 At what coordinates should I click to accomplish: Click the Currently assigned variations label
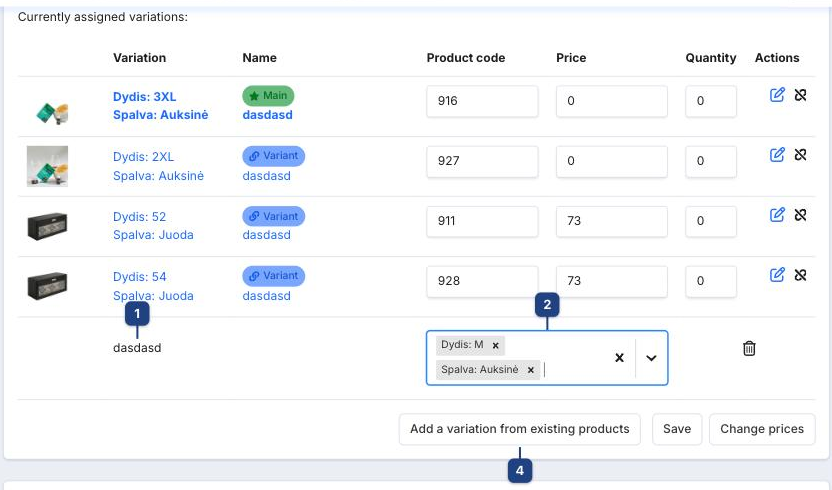(x=102, y=17)
